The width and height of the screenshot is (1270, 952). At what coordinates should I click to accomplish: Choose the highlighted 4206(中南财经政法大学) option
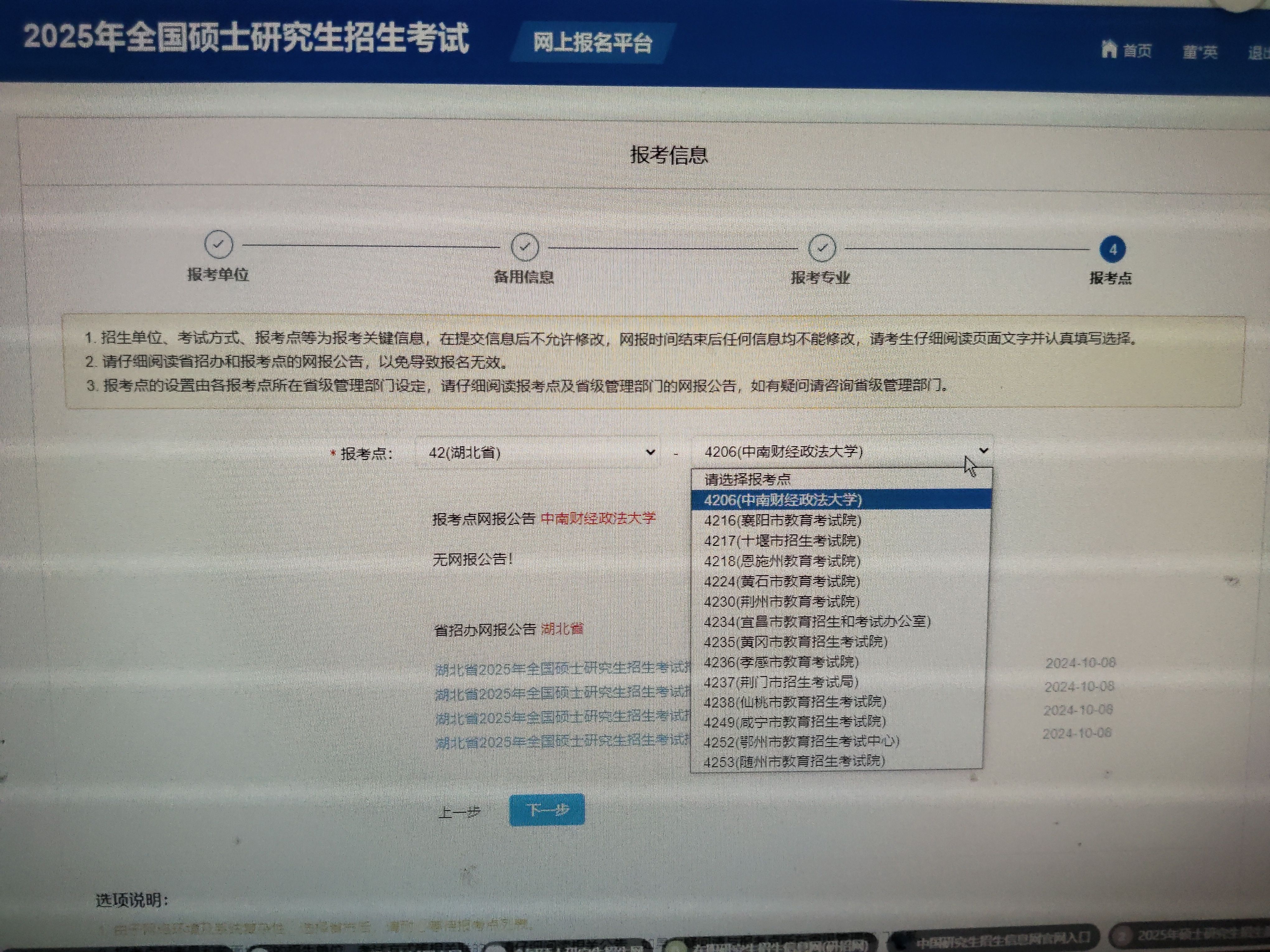pyautogui.click(x=783, y=500)
